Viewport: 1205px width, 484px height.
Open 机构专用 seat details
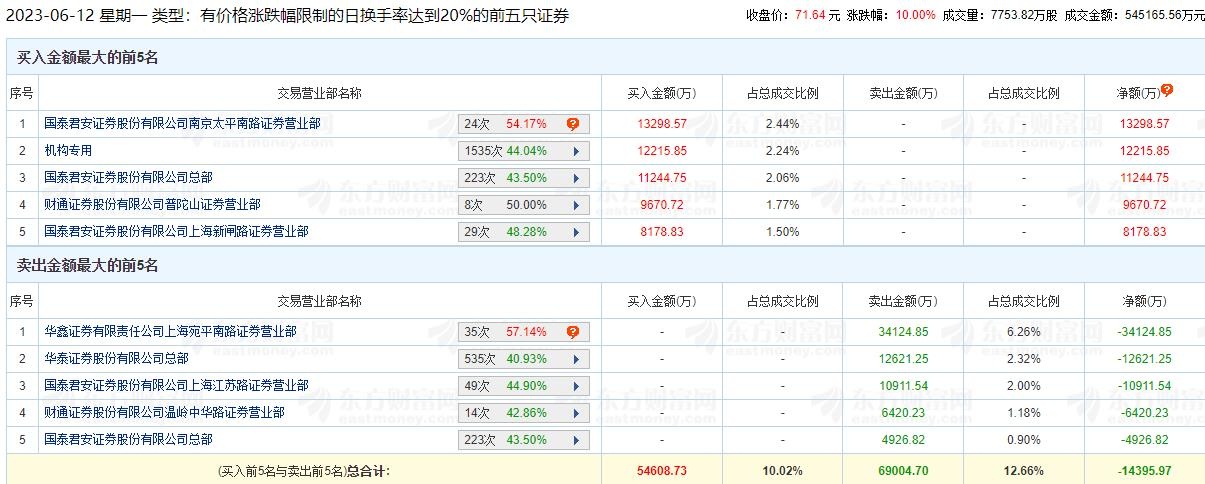[x=68, y=151]
